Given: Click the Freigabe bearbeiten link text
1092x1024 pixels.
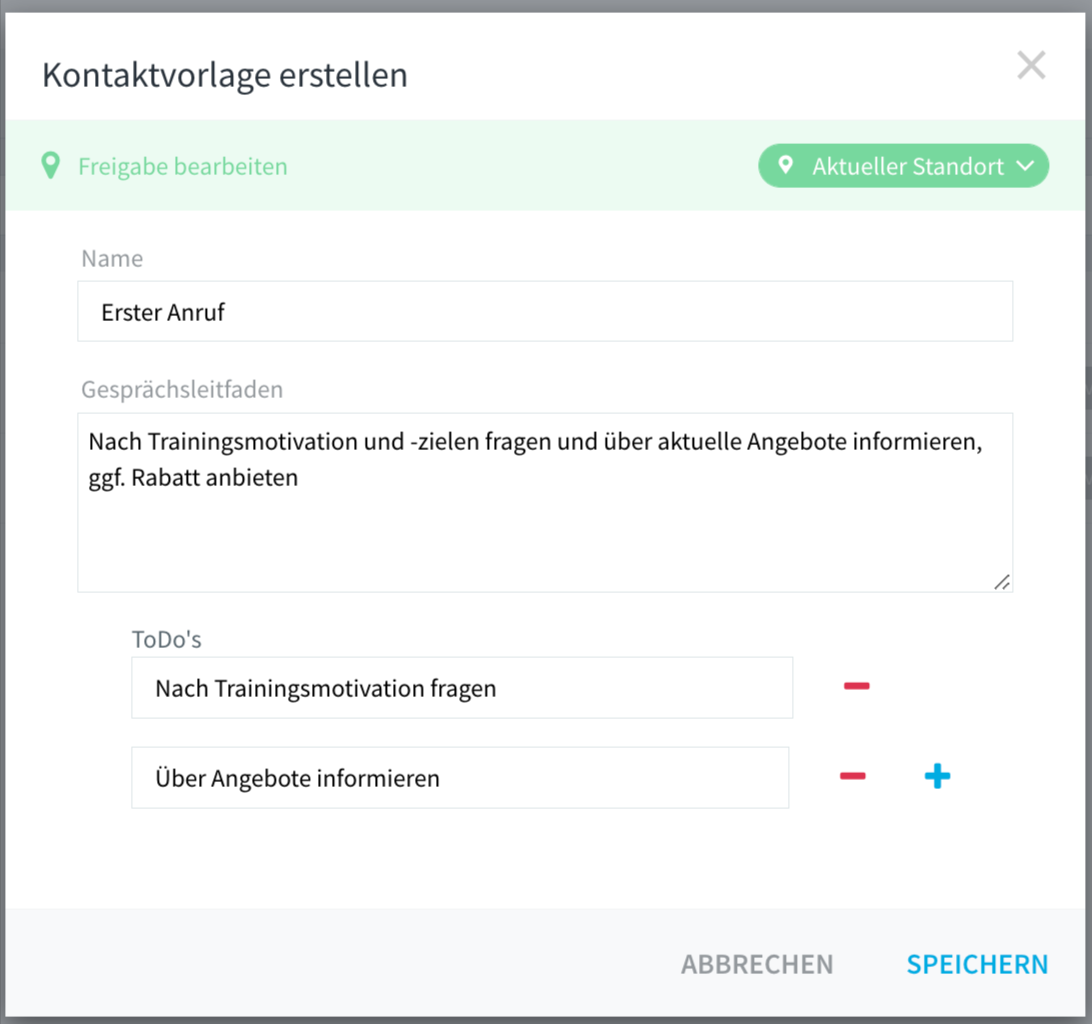Looking at the screenshot, I should tap(182, 166).
